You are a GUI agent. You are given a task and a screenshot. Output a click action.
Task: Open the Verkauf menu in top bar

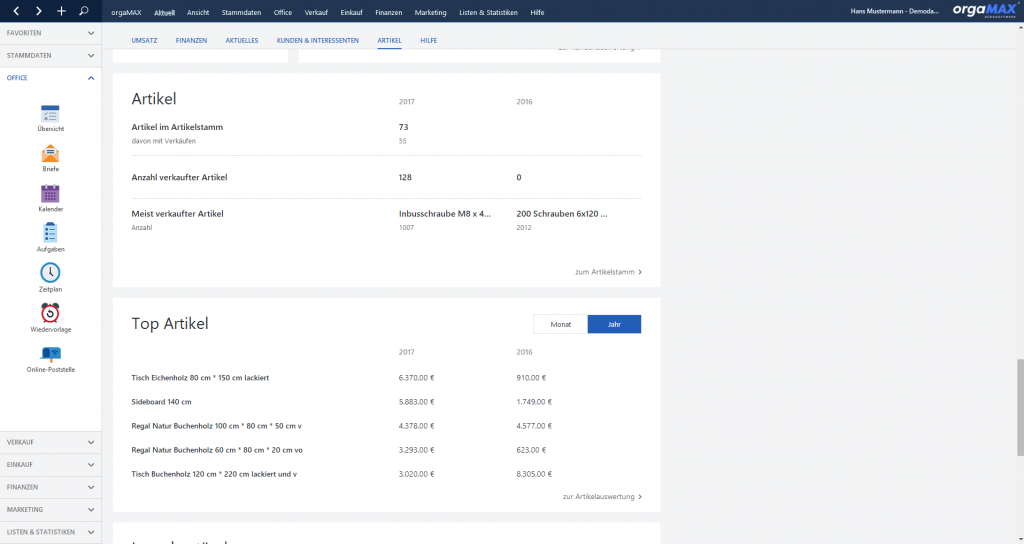[x=316, y=12]
